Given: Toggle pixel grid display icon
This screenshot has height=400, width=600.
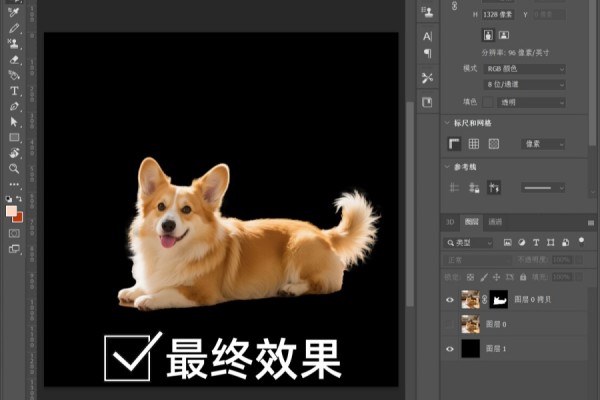Looking at the screenshot, I should 494,144.
